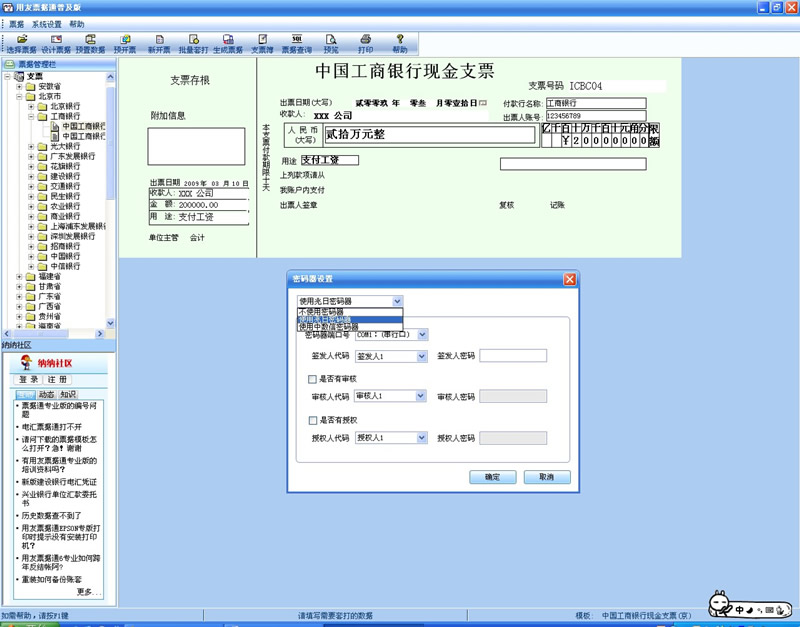Click the first 中国工商银行 document icon in tree

tap(55, 126)
